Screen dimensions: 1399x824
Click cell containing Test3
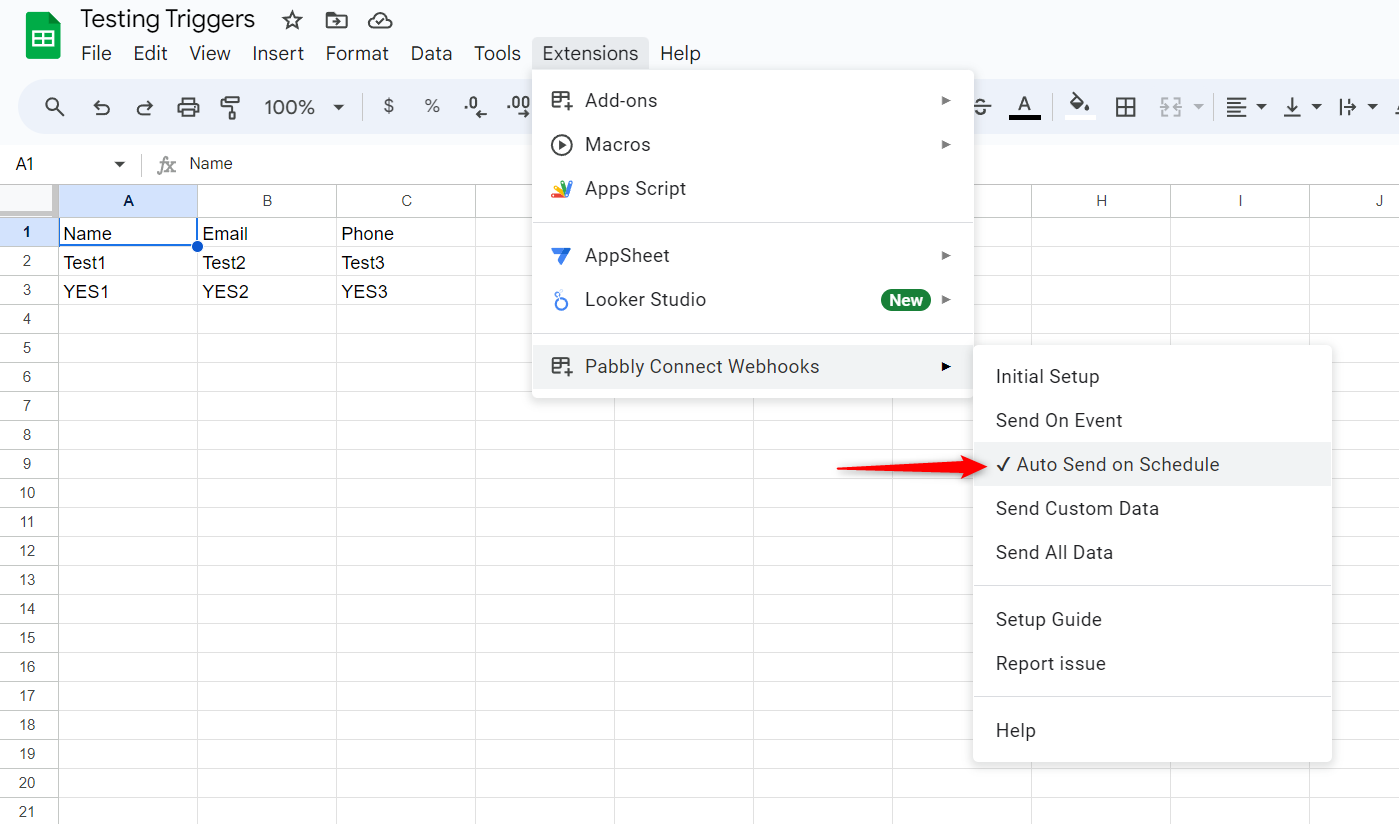point(406,262)
